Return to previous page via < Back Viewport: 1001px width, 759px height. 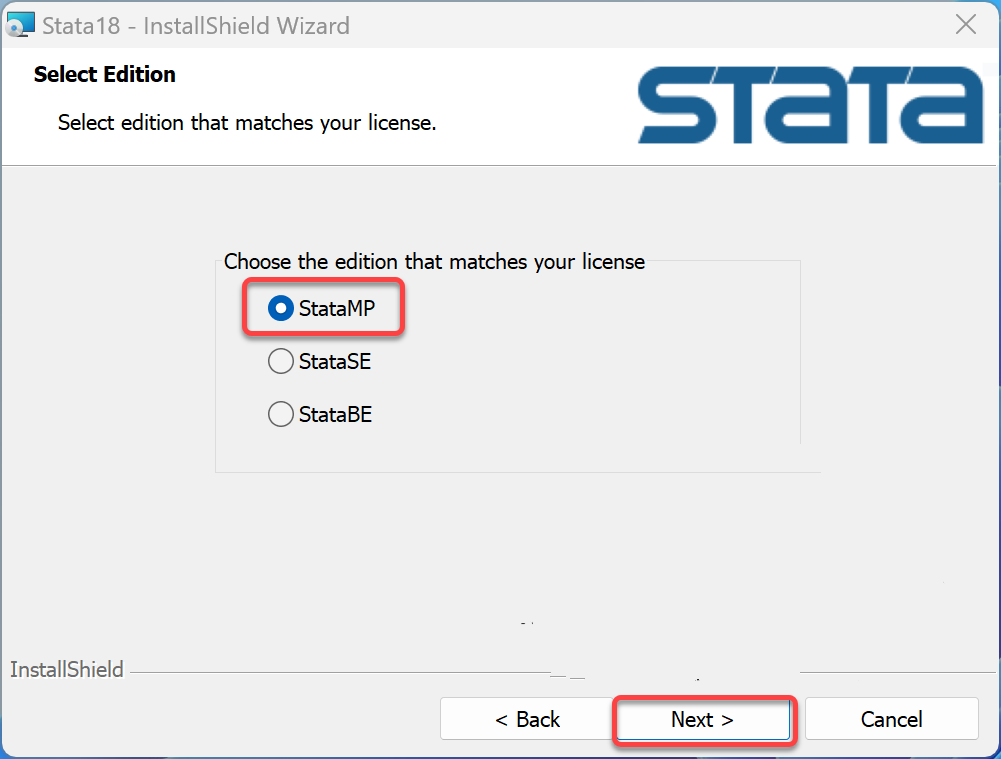(x=527, y=719)
